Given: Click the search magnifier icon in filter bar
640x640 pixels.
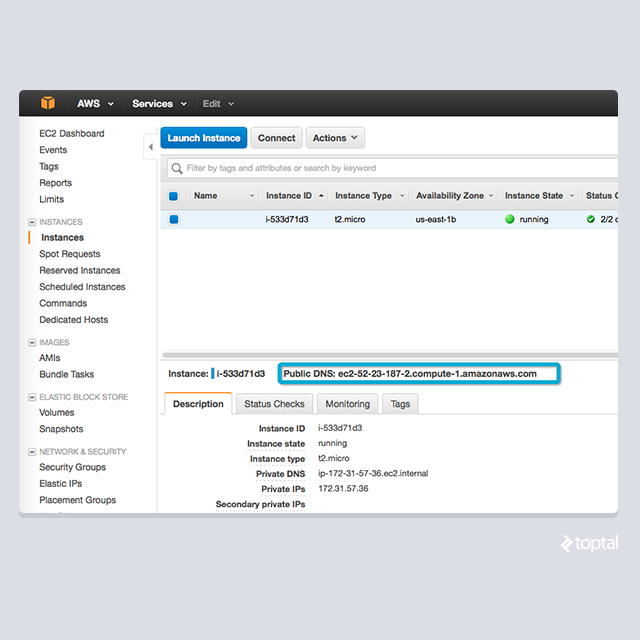Looking at the screenshot, I should pyautogui.click(x=177, y=168).
